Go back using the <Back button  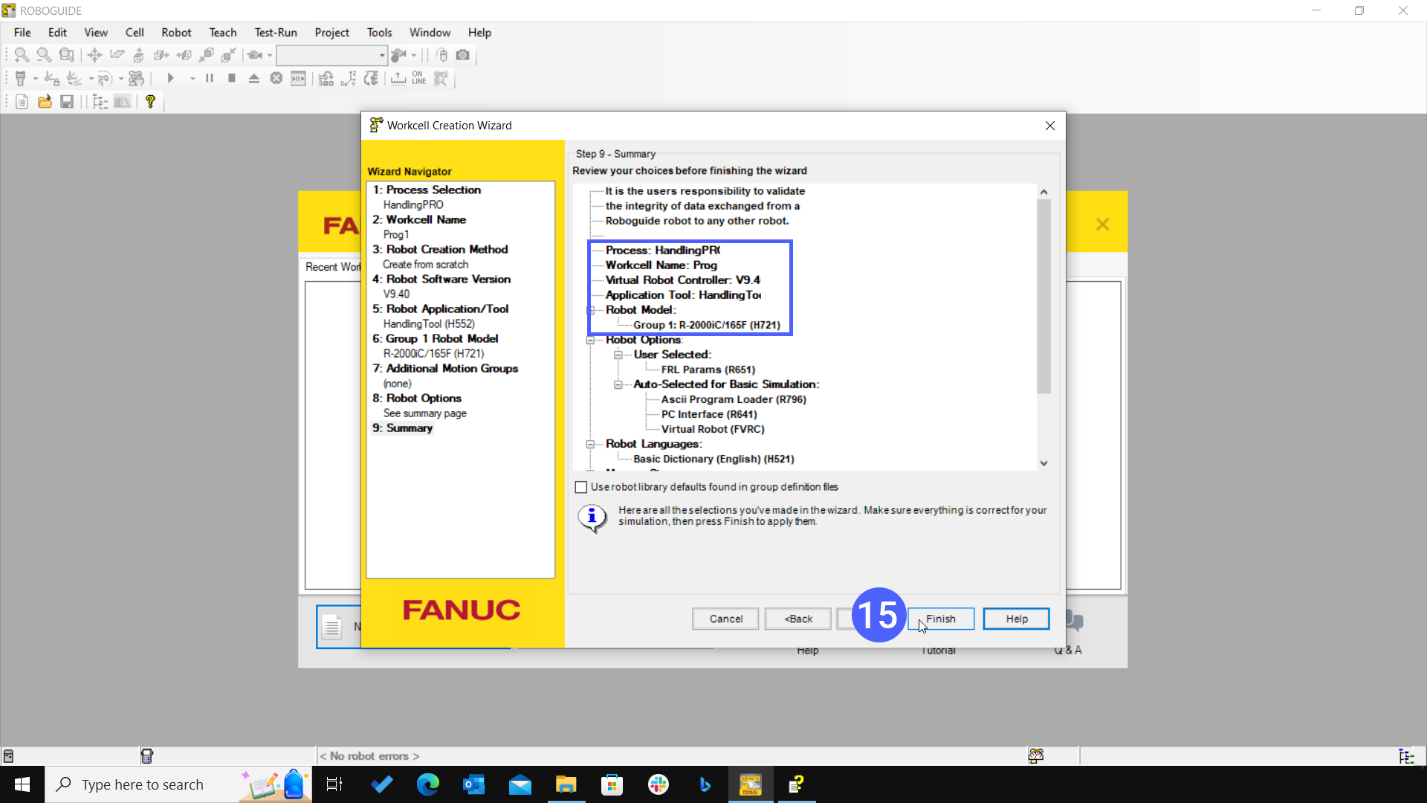coord(797,618)
